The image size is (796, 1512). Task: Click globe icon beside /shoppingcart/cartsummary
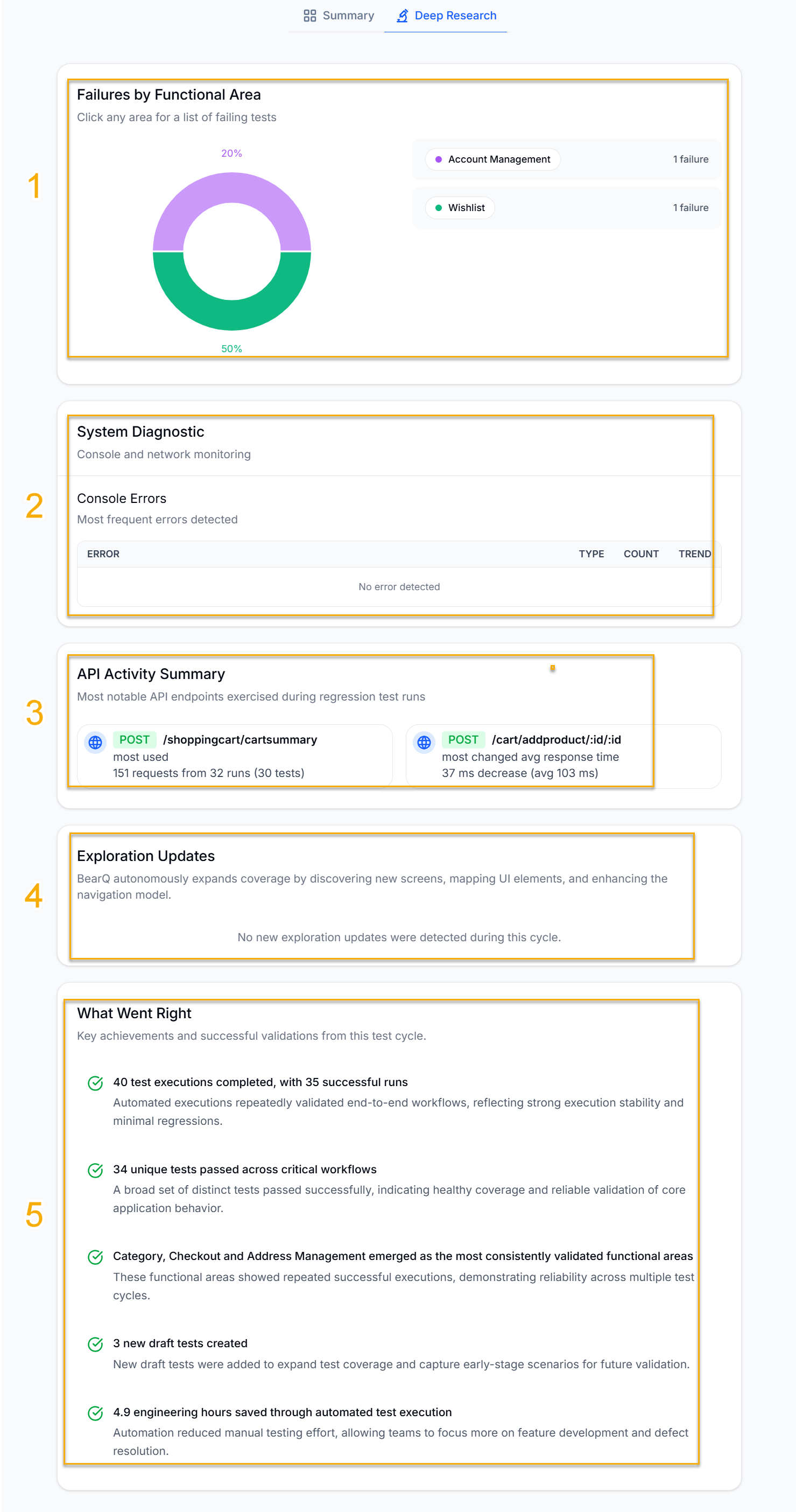(95, 743)
